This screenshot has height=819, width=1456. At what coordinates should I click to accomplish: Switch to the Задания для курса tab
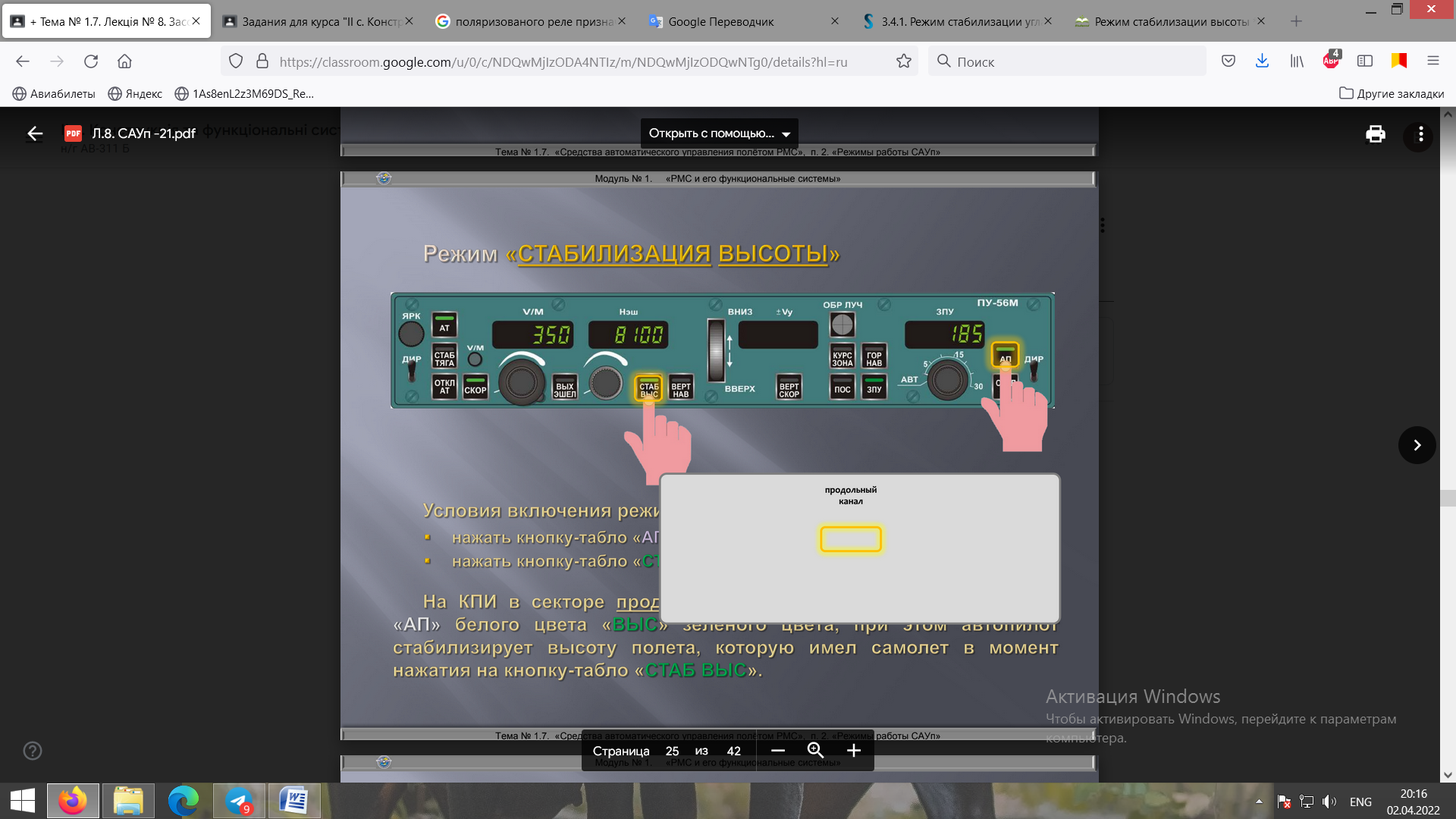[x=318, y=21]
